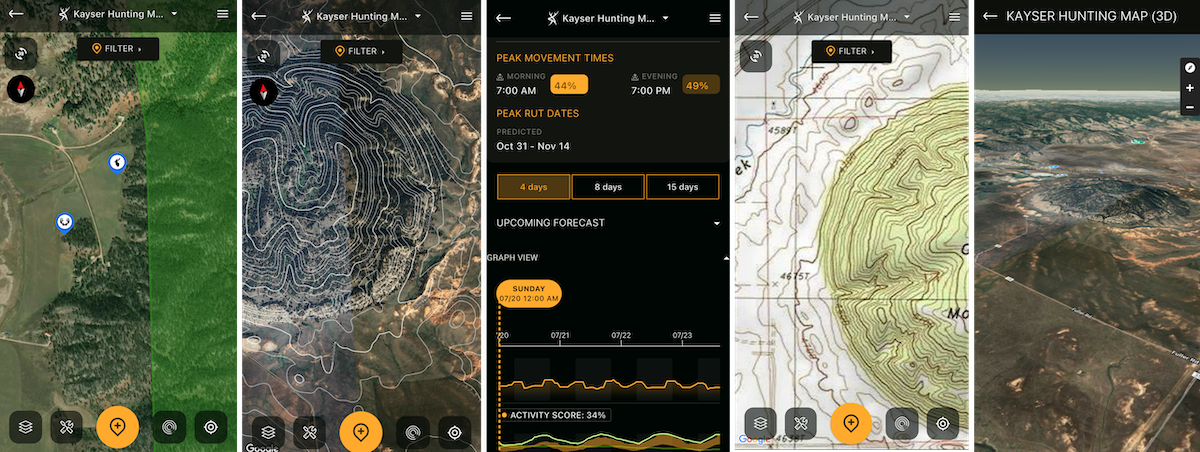Tap the 44% morning movement badge
Screen dimensions: 1200x452
(x=569, y=86)
